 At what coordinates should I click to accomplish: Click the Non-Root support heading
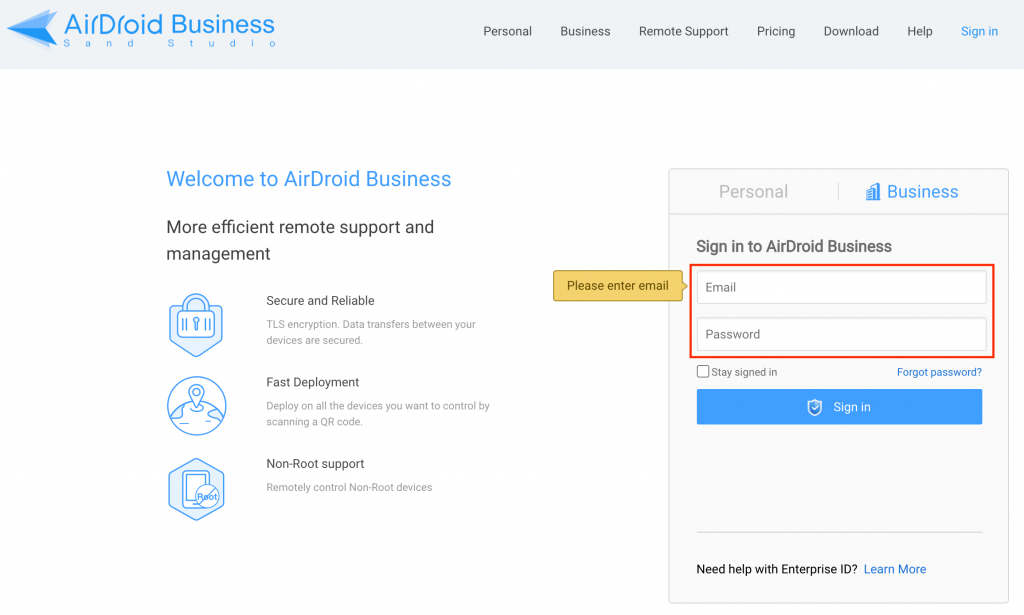[315, 464]
